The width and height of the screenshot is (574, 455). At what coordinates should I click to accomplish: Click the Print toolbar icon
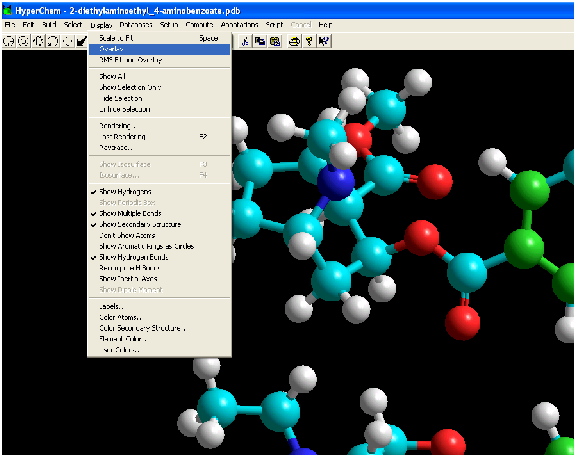coord(294,41)
